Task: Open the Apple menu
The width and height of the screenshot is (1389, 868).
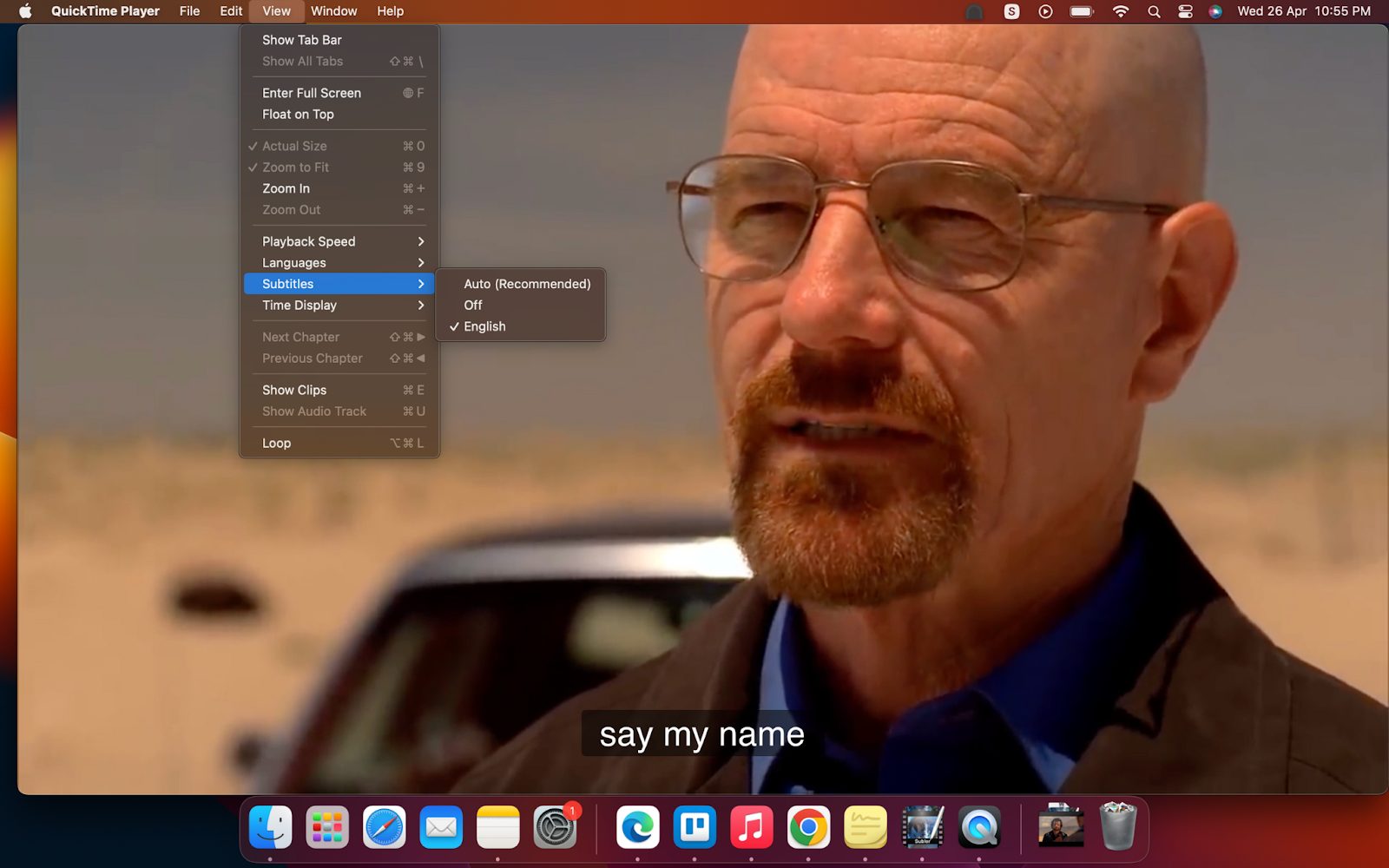Action: tap(25, 11)
